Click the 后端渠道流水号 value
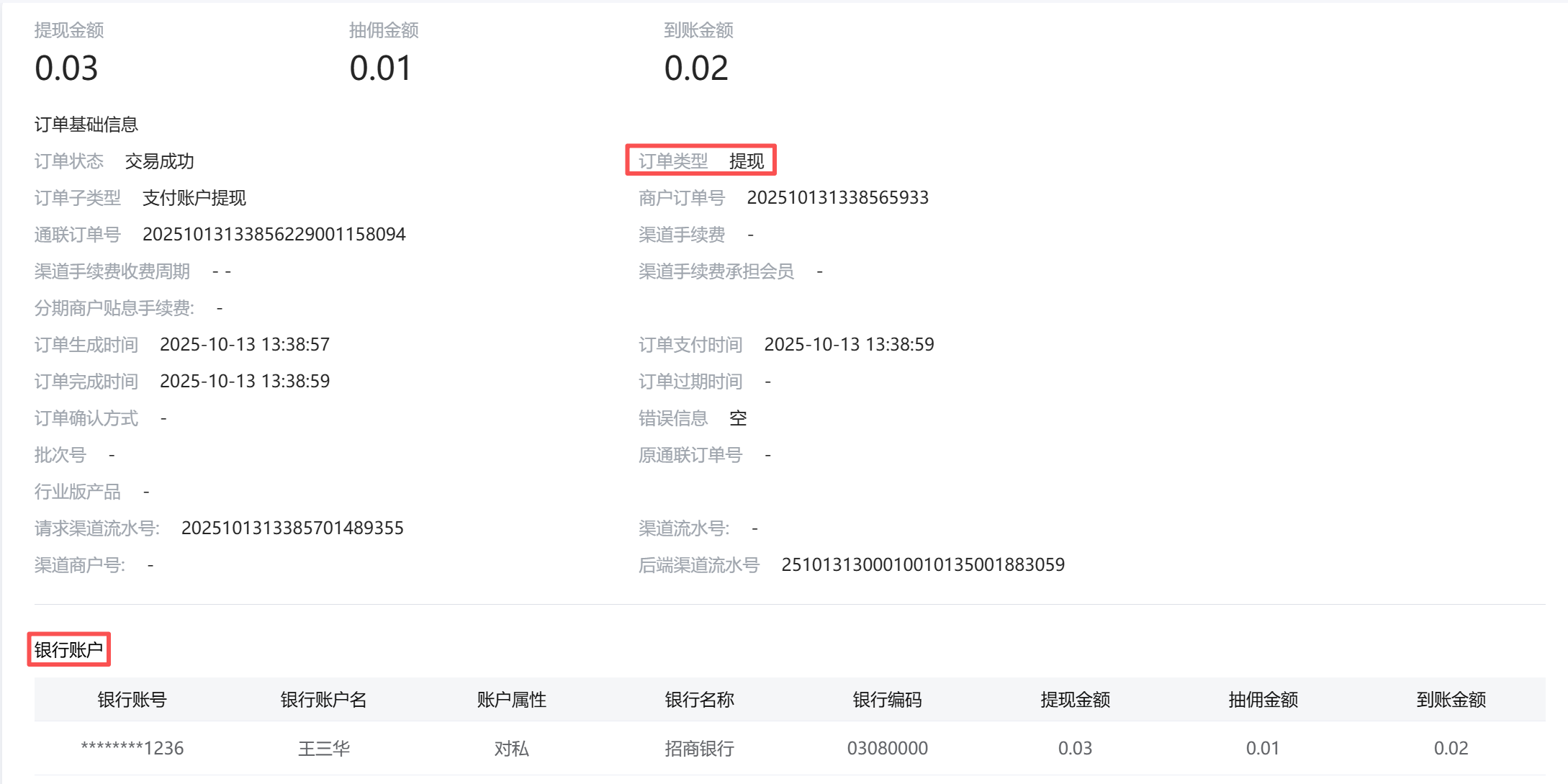Viewport: 1568px width, 784px height. tap(922, 565)
